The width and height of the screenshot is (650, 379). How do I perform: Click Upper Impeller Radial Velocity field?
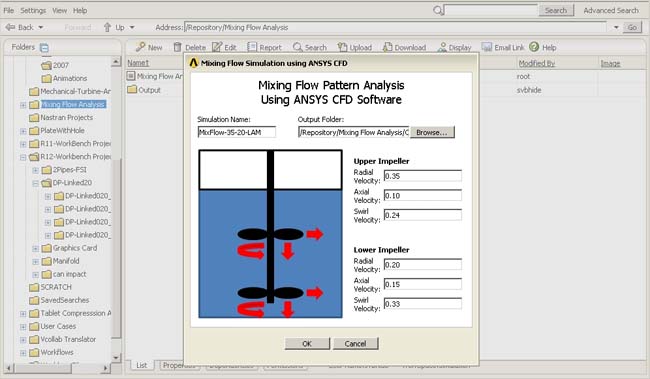pyautogui.click(x=422, y=176)
